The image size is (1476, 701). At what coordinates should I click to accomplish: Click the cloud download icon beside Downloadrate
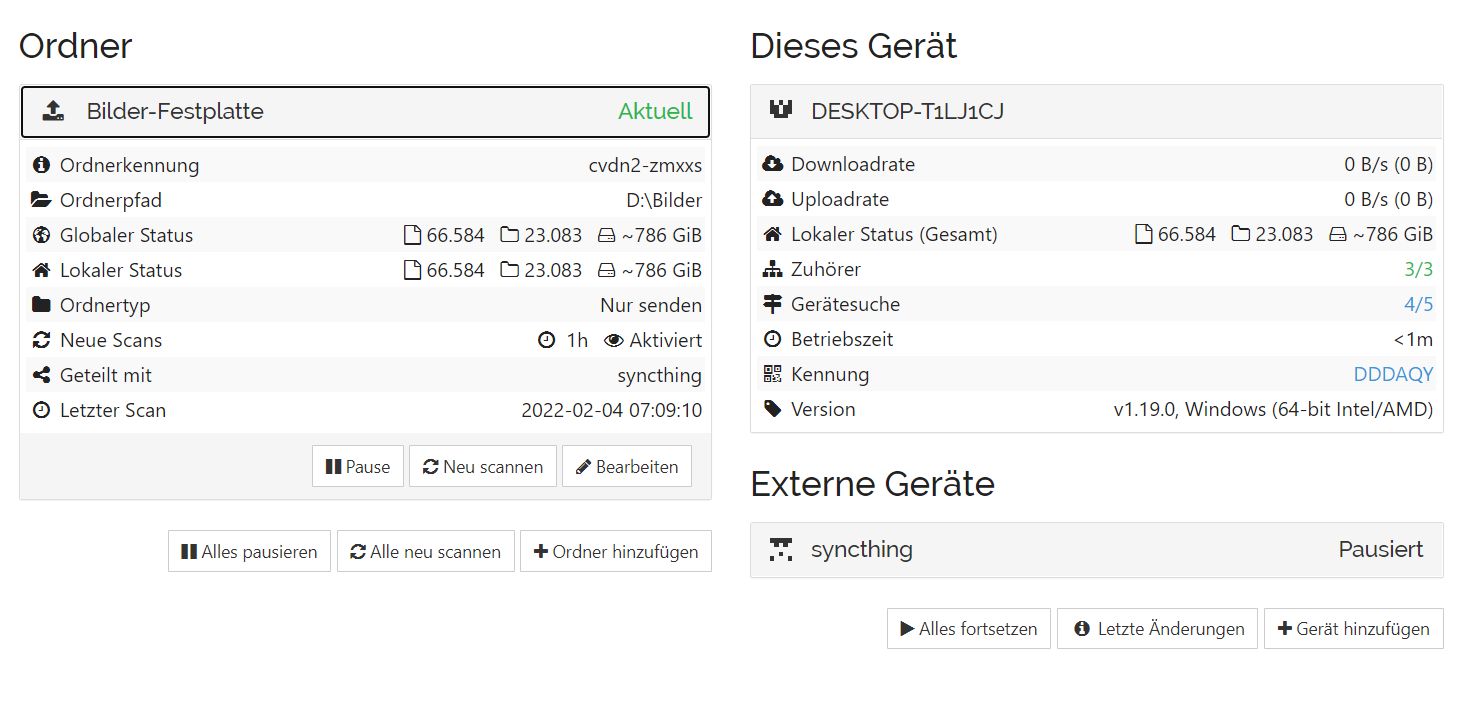[772, 164]
